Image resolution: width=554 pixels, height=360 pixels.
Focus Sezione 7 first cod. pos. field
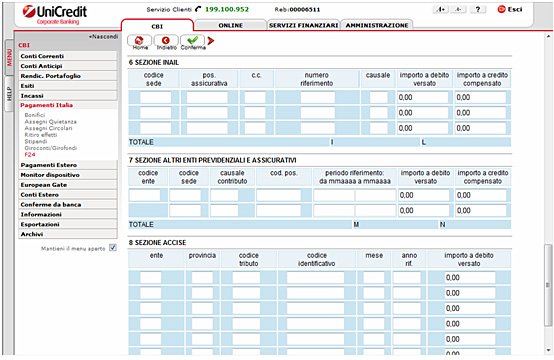click(279, 195)
